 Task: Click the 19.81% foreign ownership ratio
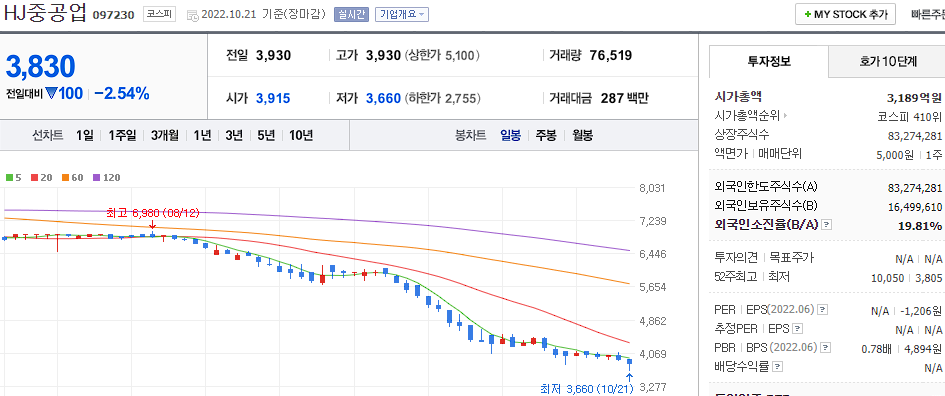[921, 225]
